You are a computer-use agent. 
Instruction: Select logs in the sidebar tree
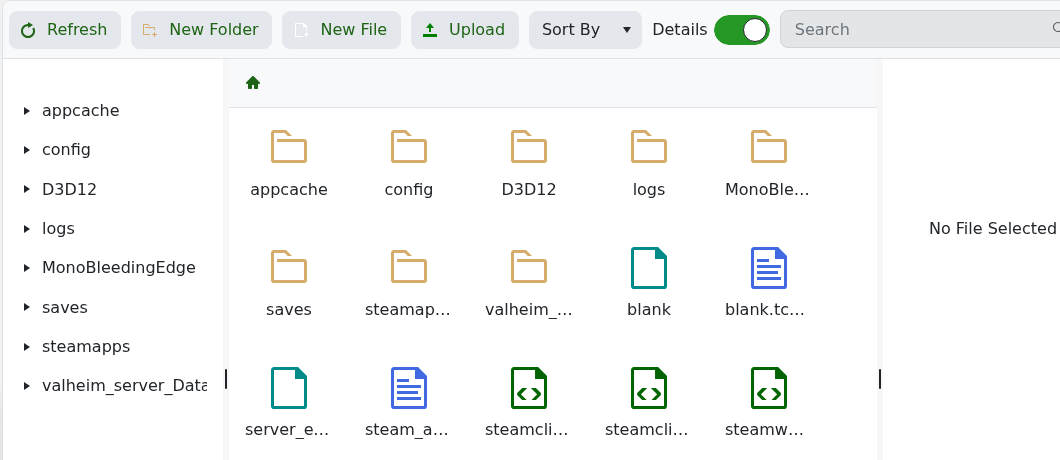[x=58, y=229]
